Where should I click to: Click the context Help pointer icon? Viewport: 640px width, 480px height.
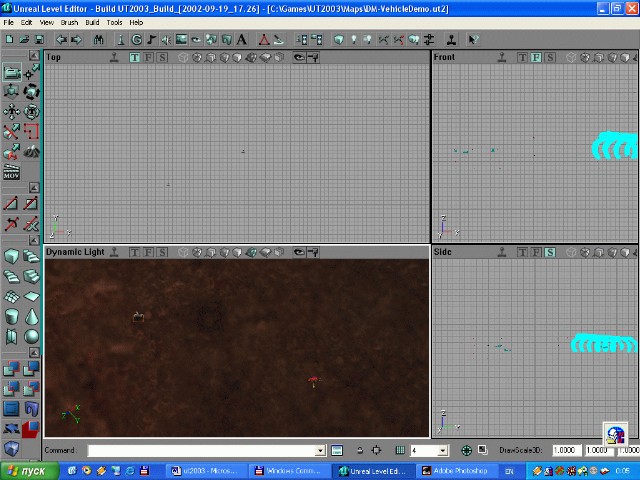coord(473,40)
